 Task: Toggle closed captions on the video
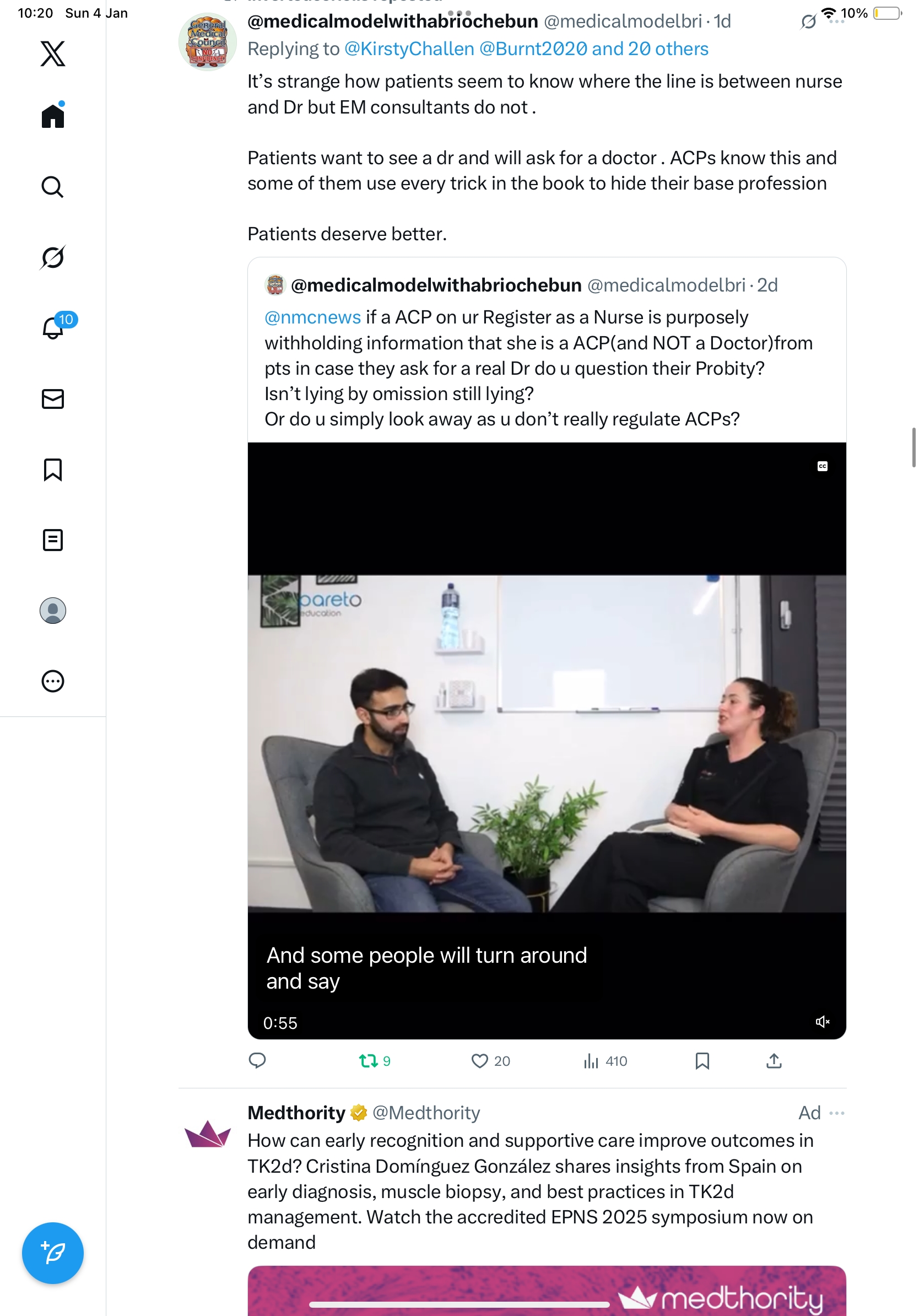822,466
